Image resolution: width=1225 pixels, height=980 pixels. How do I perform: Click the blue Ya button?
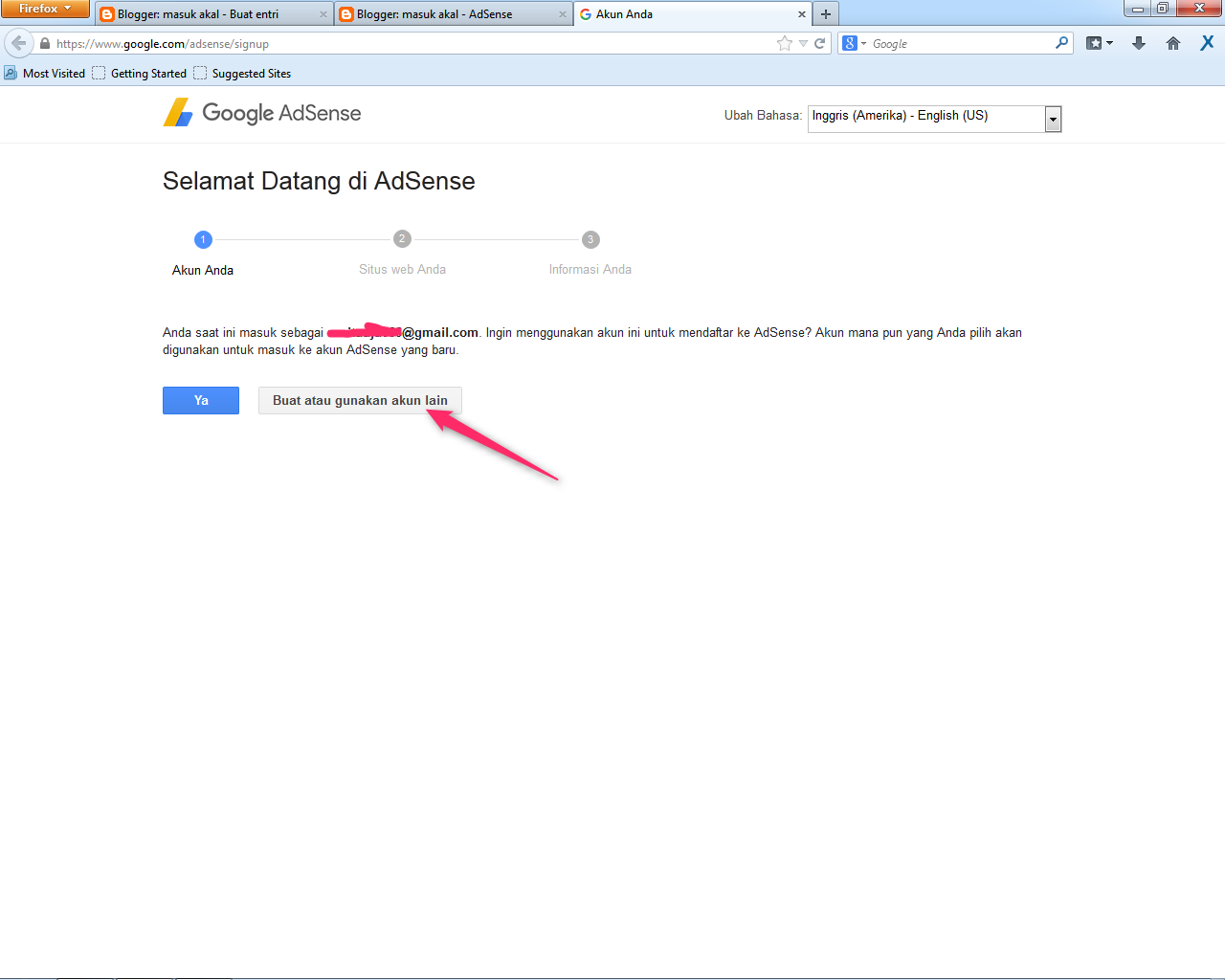click(201, 400)
